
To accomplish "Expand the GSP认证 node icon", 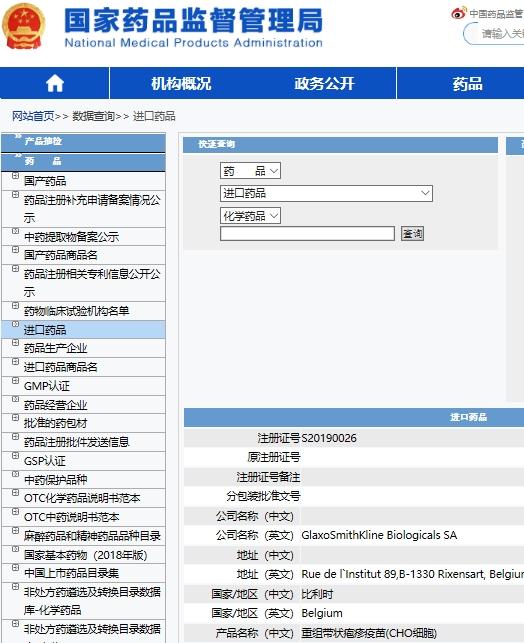I will pos(15,456).
